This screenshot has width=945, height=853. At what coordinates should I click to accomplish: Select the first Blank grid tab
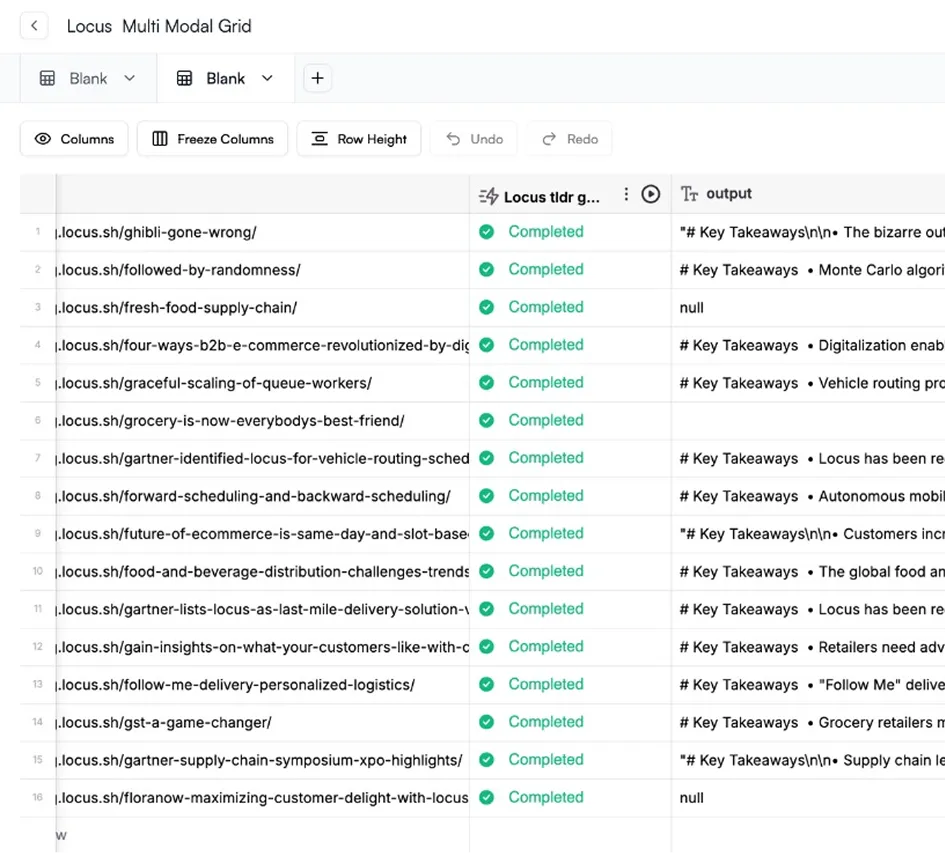88,78
